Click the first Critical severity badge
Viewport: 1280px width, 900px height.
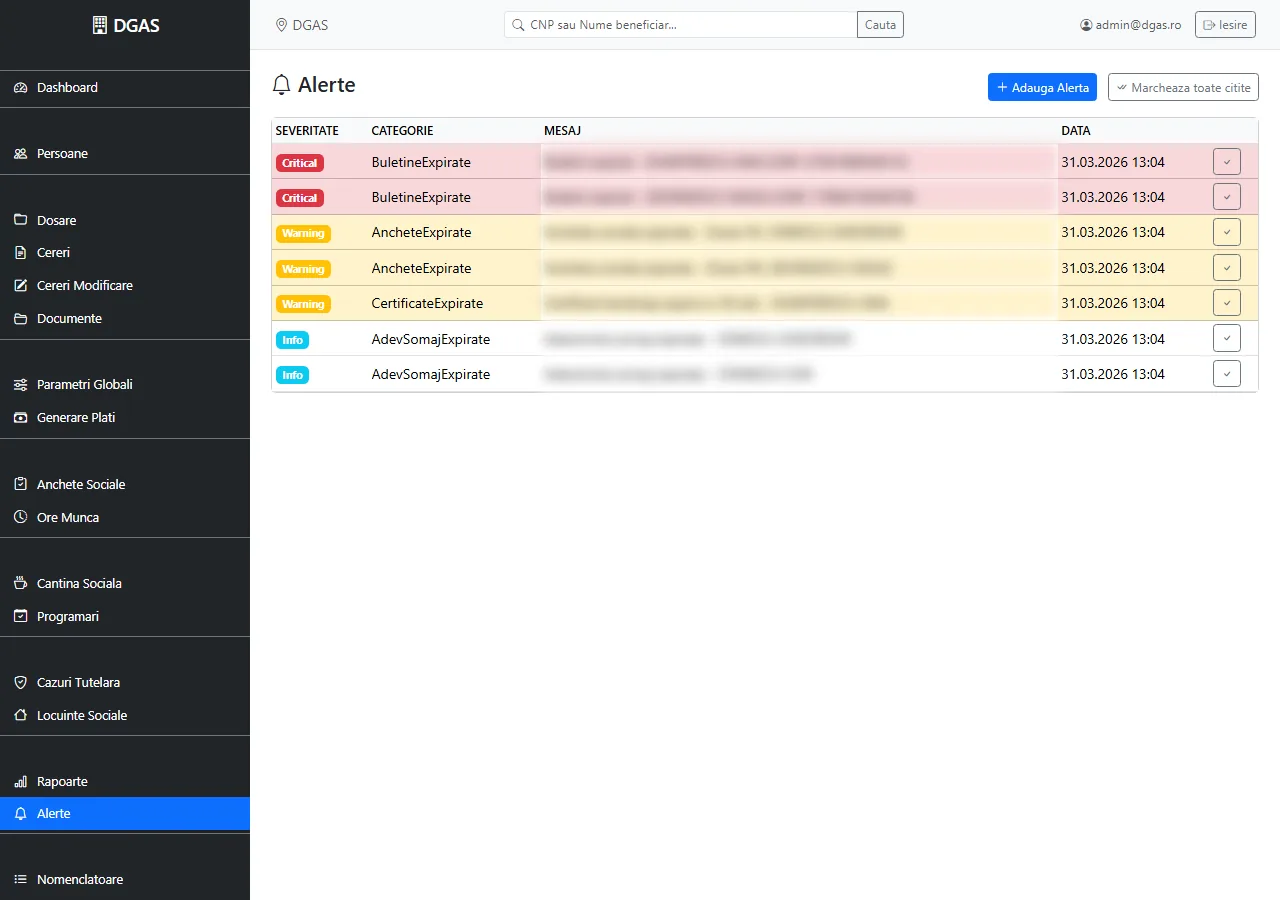tap(300, 163)
